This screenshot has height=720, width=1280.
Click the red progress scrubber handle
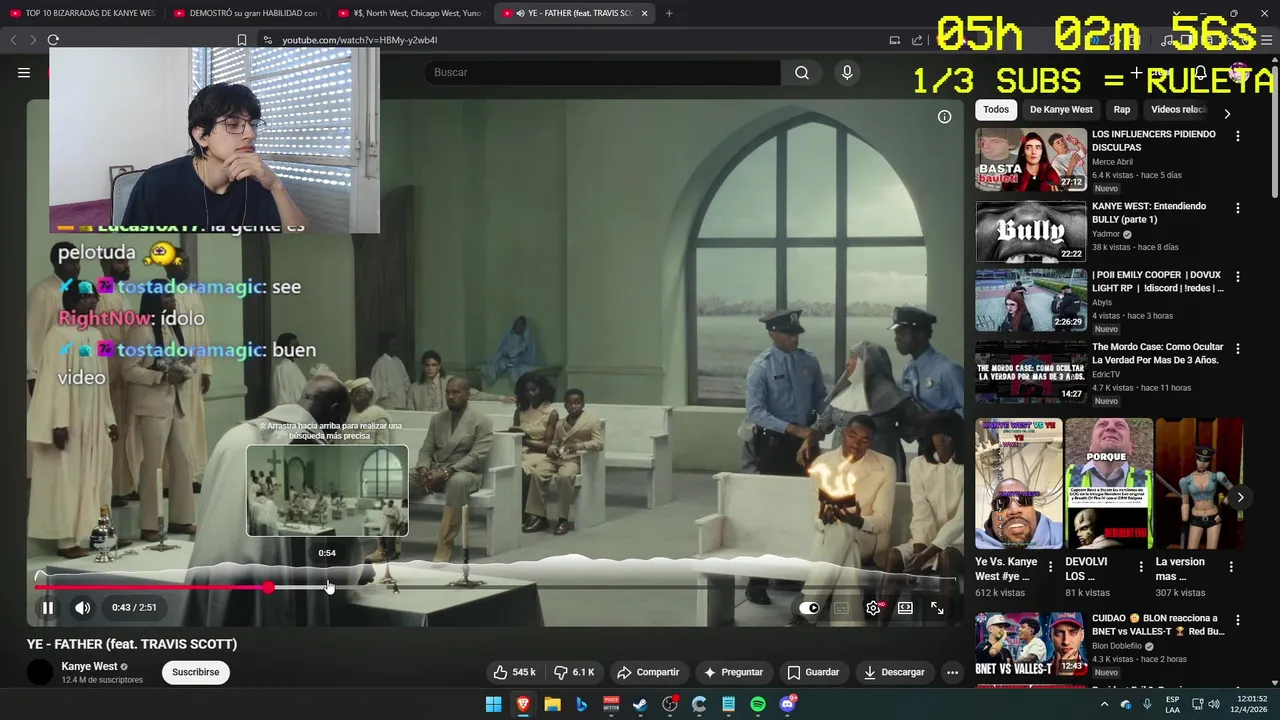[x=268, y=587]
